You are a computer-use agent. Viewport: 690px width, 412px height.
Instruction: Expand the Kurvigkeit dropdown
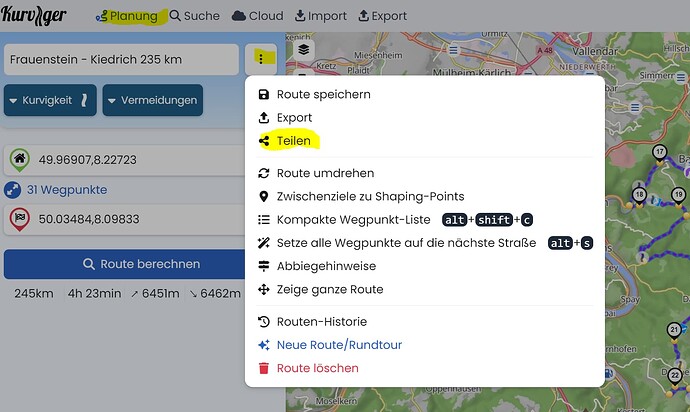pos(50,100)
